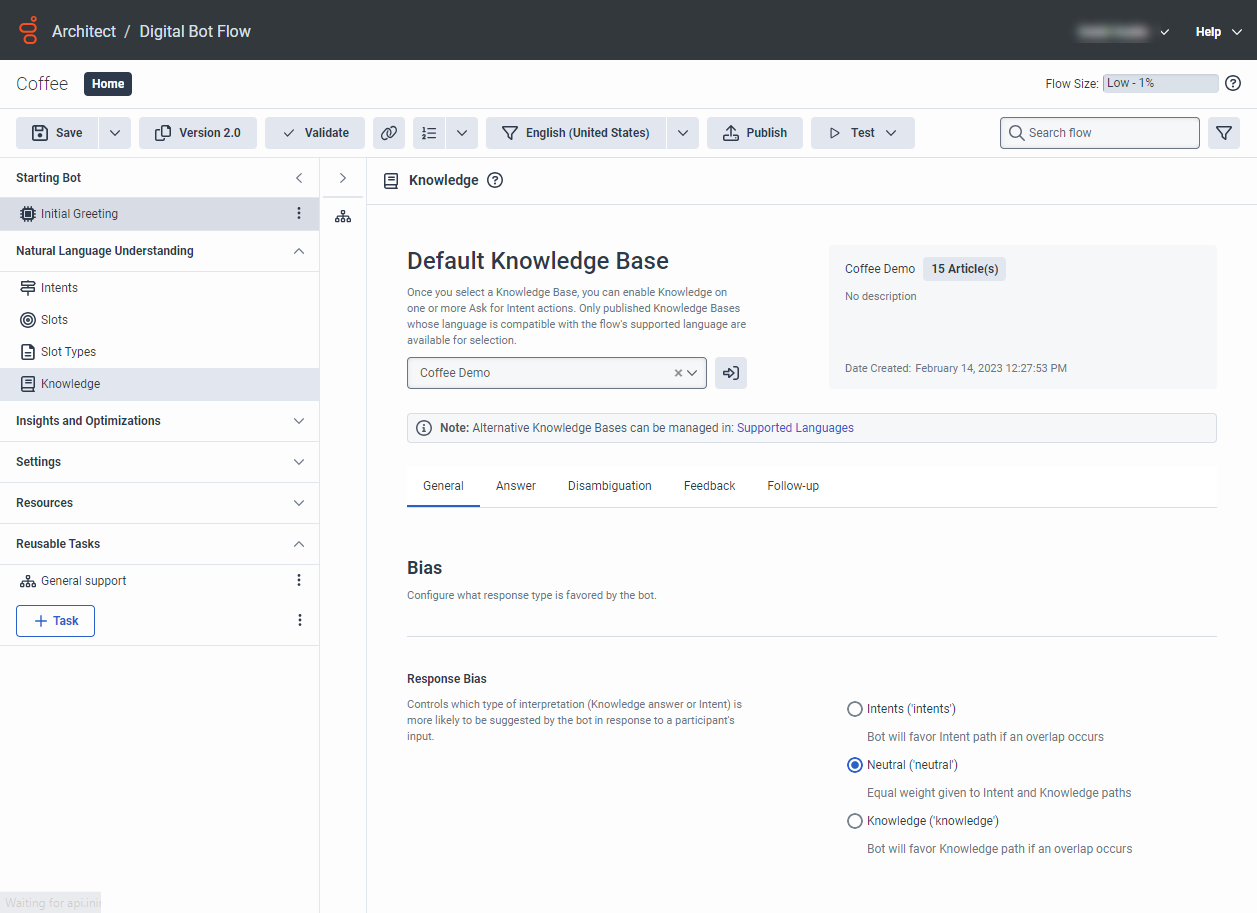Image resolution: width=1257 pixels, height=913 pixels.
Task: Open the Save dropdown arrow
Action: click(115, 133)
